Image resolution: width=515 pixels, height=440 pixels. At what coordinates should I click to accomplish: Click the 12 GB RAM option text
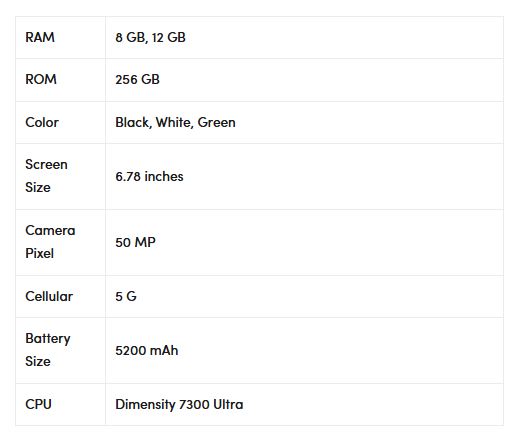click(x=169, y=37)
